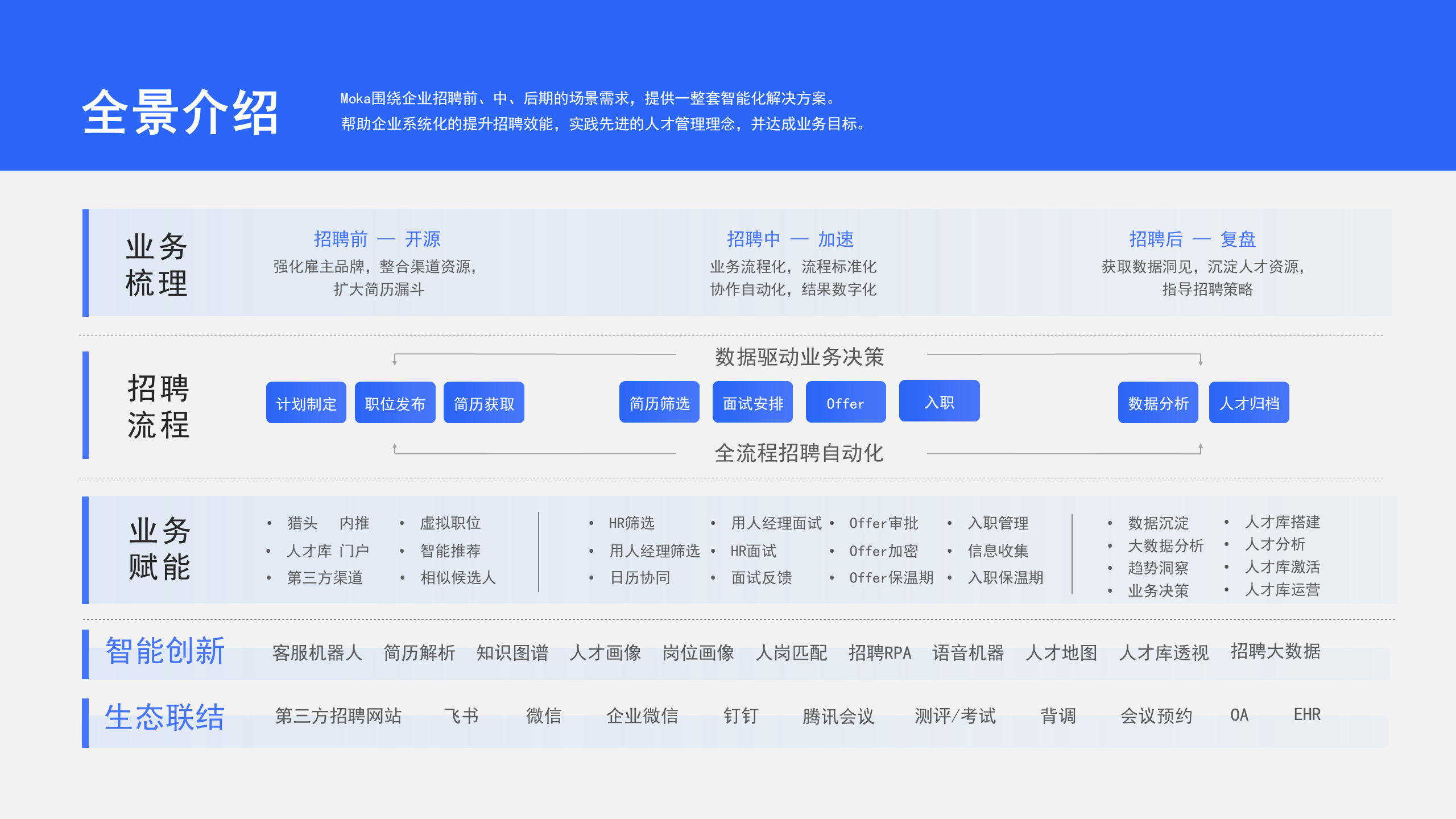Select the 虚拟职位 bullet item

coord(450,523)
